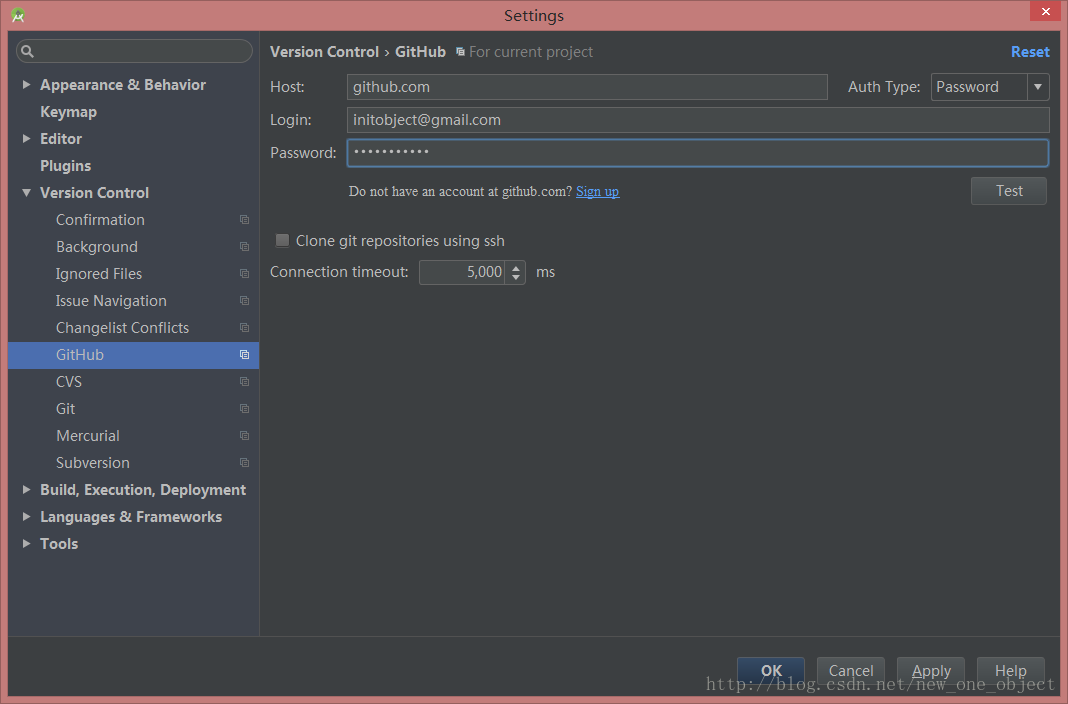Enable Clone git repositories using ssh
This screenshot has height=704, width=1068.
[x=282, y=240]
